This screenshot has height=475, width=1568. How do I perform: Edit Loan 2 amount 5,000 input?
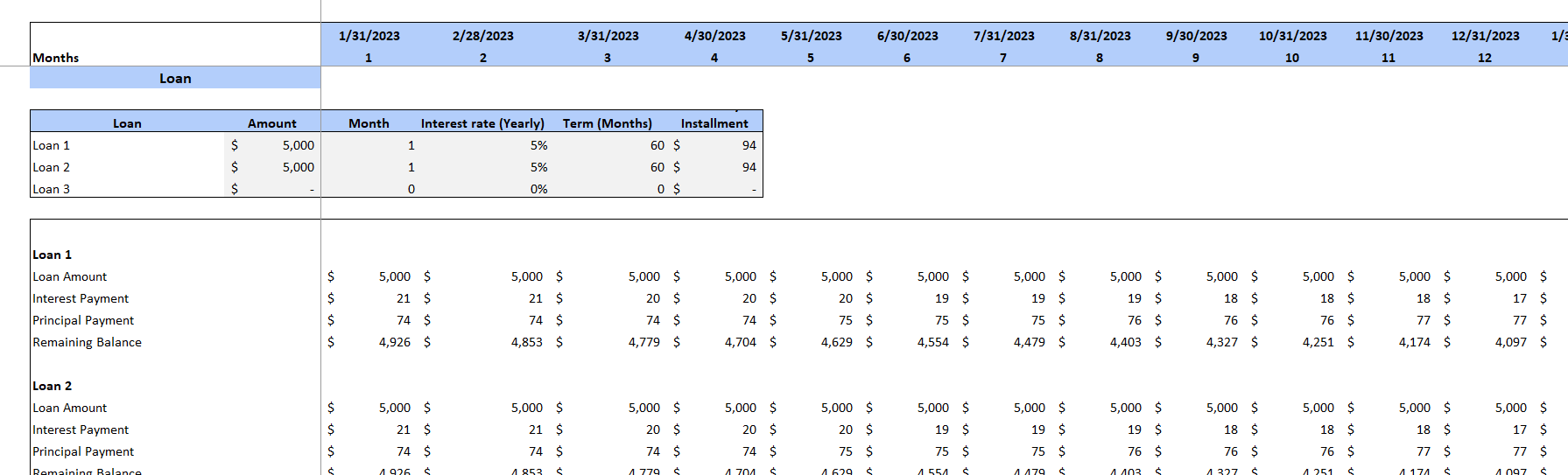[272, 167]
